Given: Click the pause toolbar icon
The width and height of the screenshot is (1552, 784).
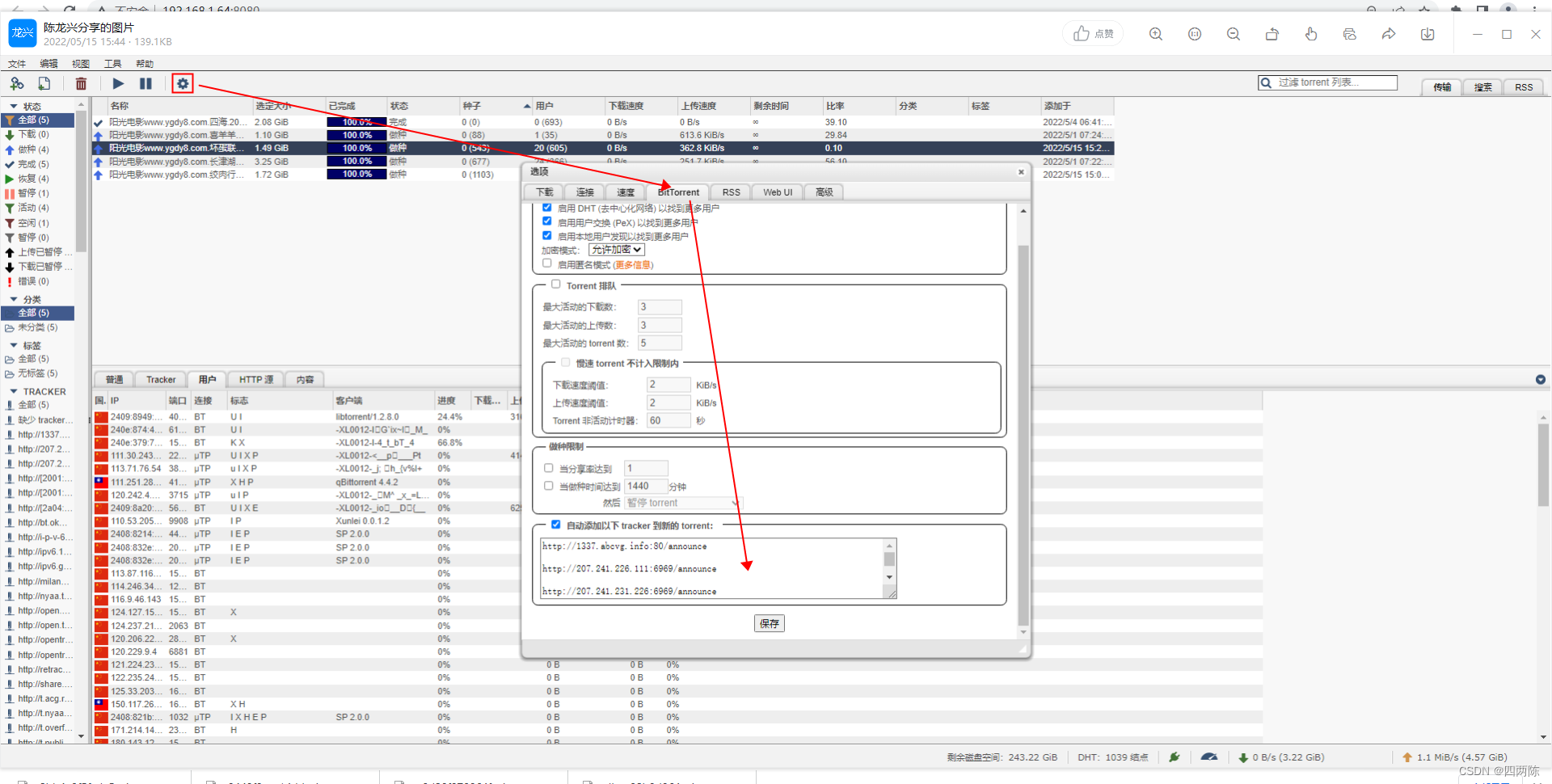Looking at the screenshot, I should coord(145,83).
